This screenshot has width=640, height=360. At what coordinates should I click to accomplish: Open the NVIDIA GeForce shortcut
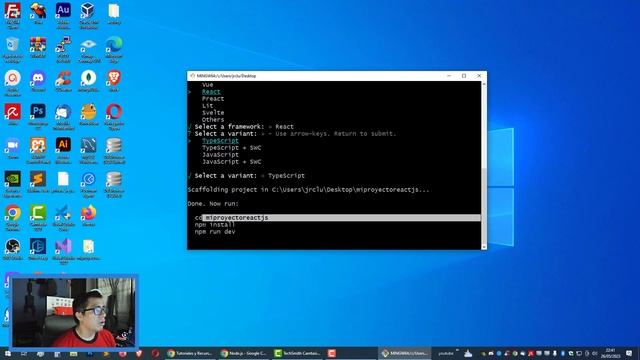pyautogui.click(x=12, y=179)
